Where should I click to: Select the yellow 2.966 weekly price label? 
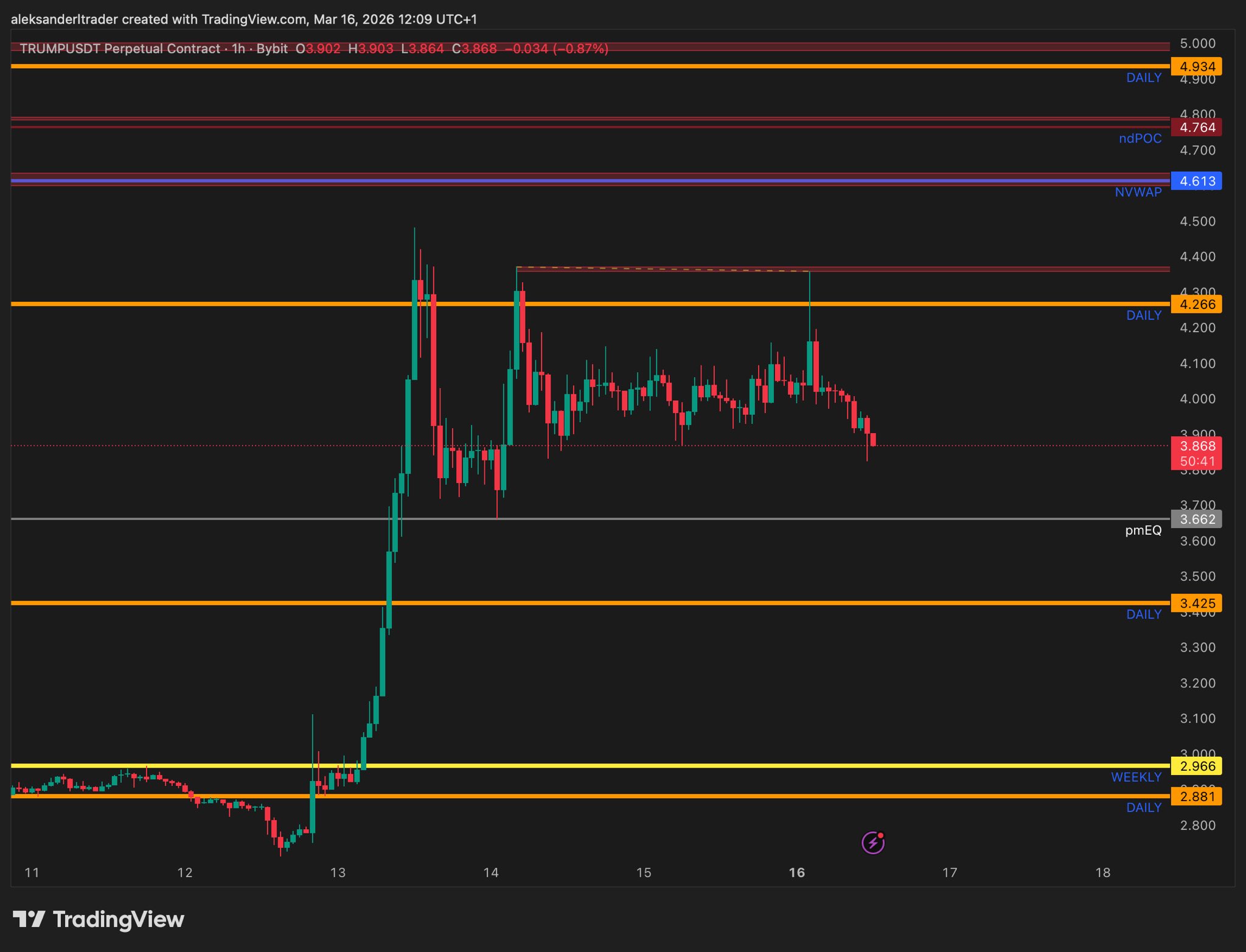click(x=1196, y=766)
